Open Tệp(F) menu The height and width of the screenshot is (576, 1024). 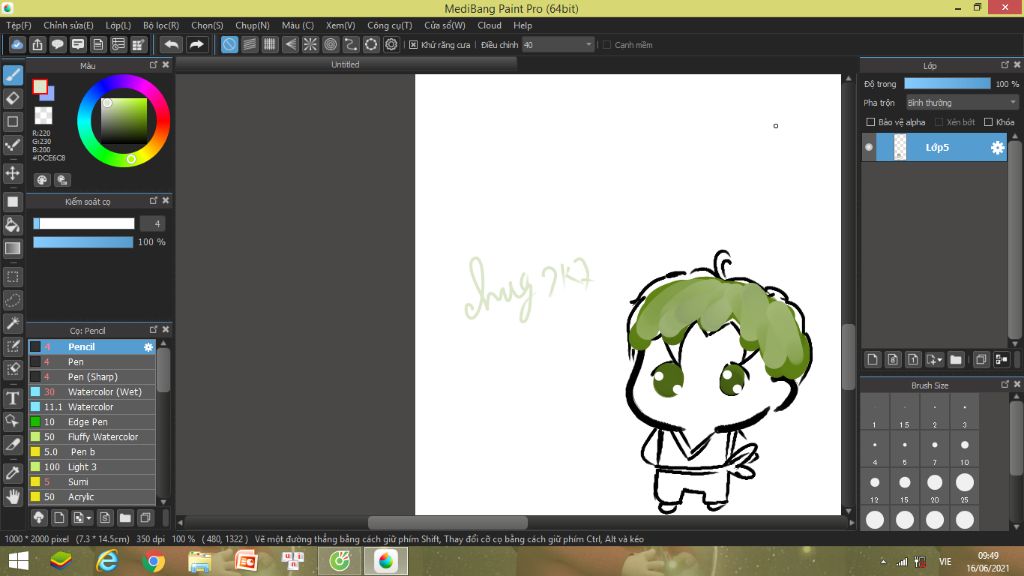19,25
